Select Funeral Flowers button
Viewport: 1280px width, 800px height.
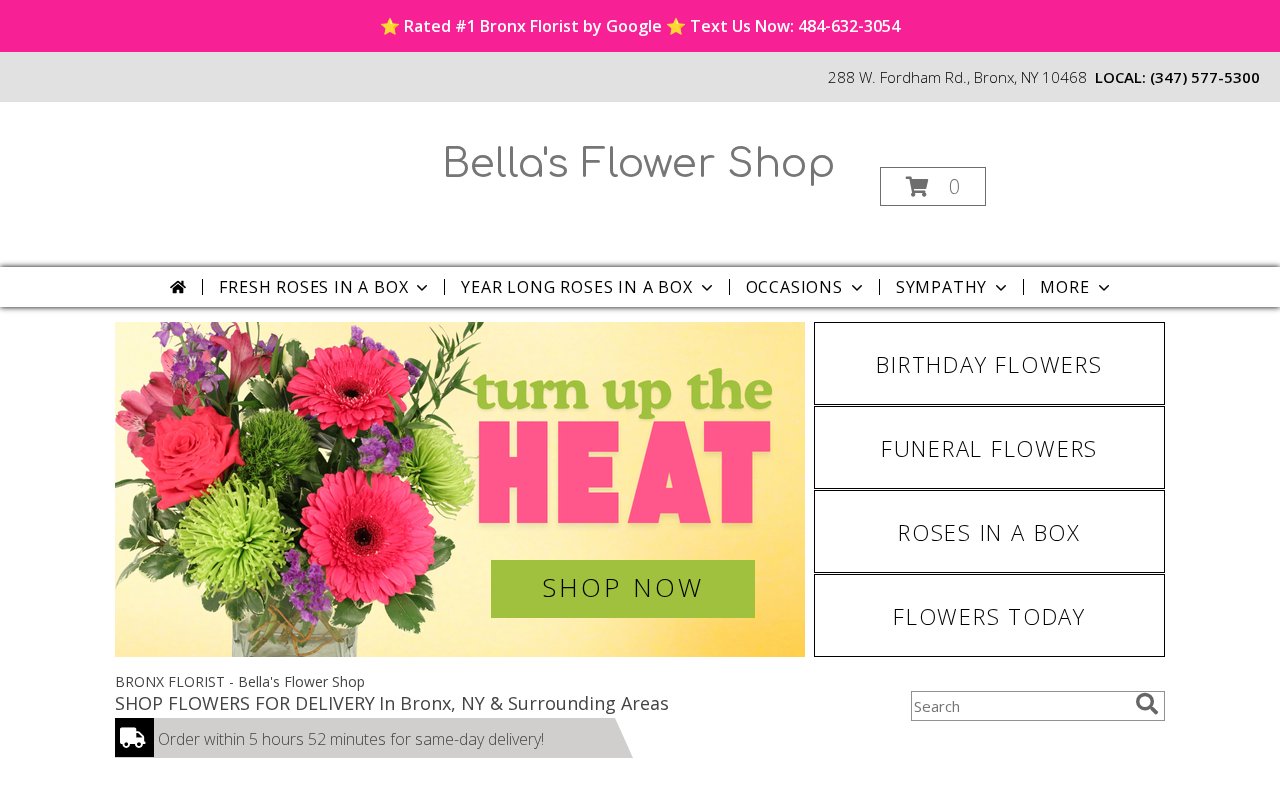989,448
